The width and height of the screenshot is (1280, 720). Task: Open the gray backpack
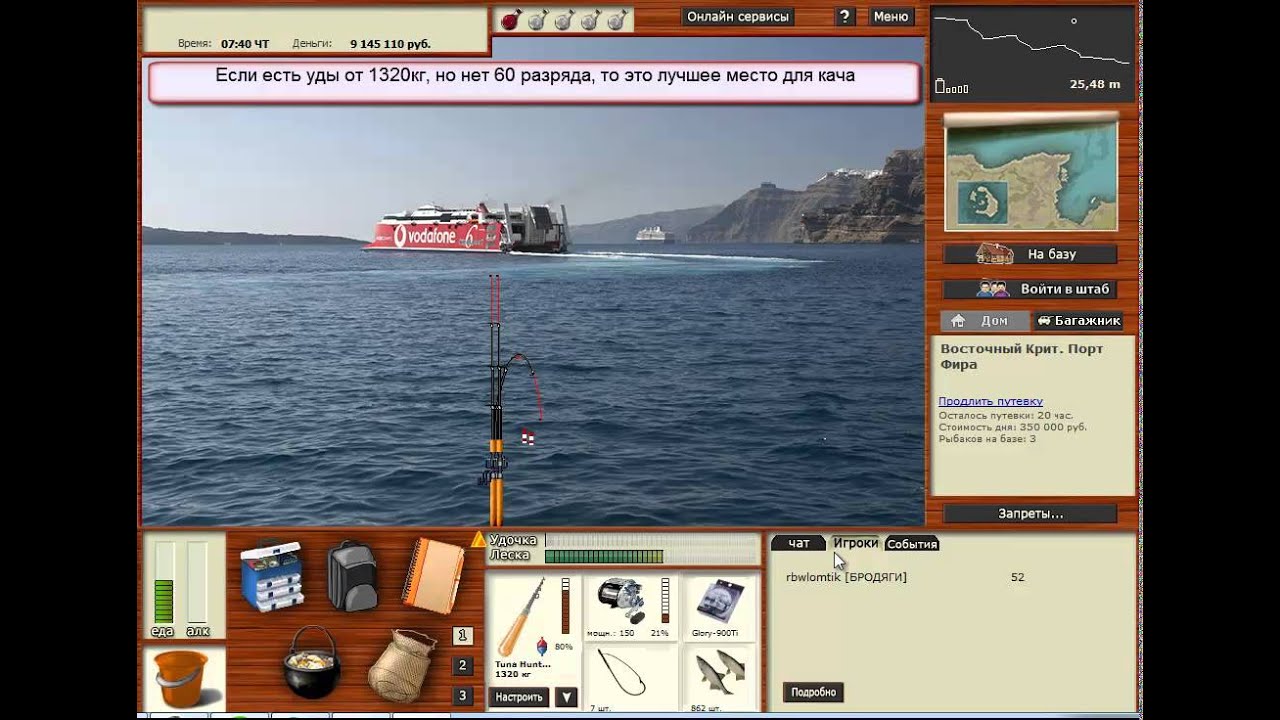click(352, 576)
